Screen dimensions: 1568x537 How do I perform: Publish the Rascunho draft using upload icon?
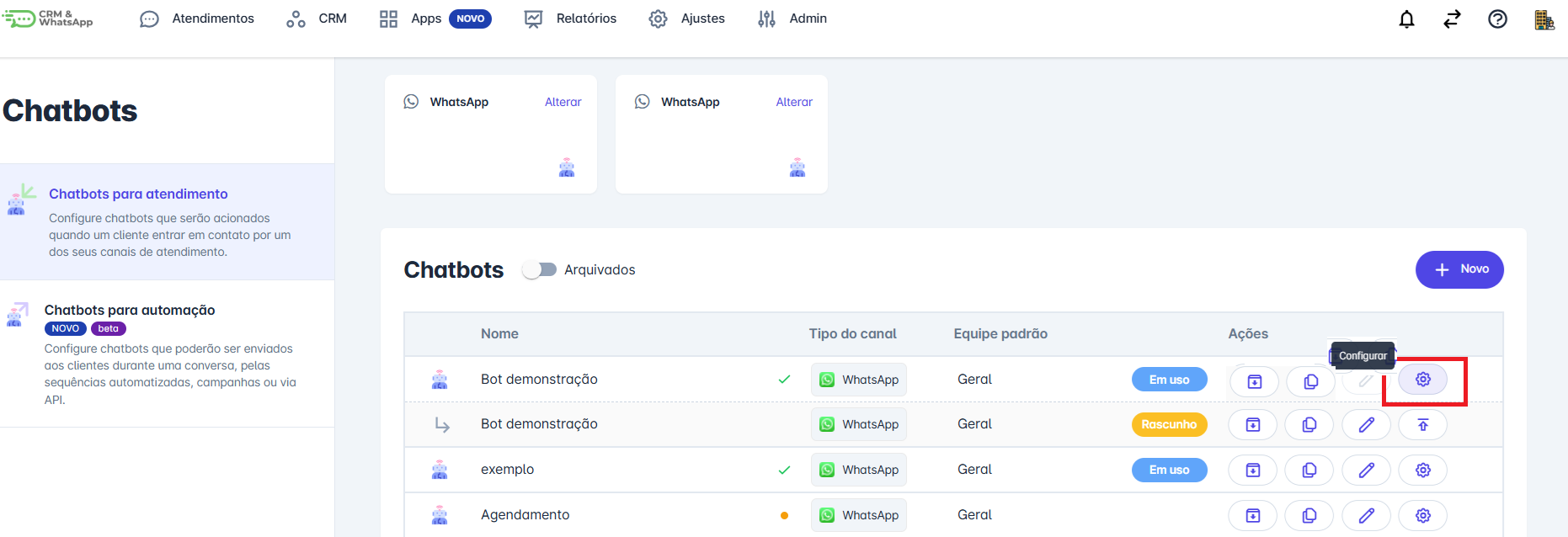1422,425
